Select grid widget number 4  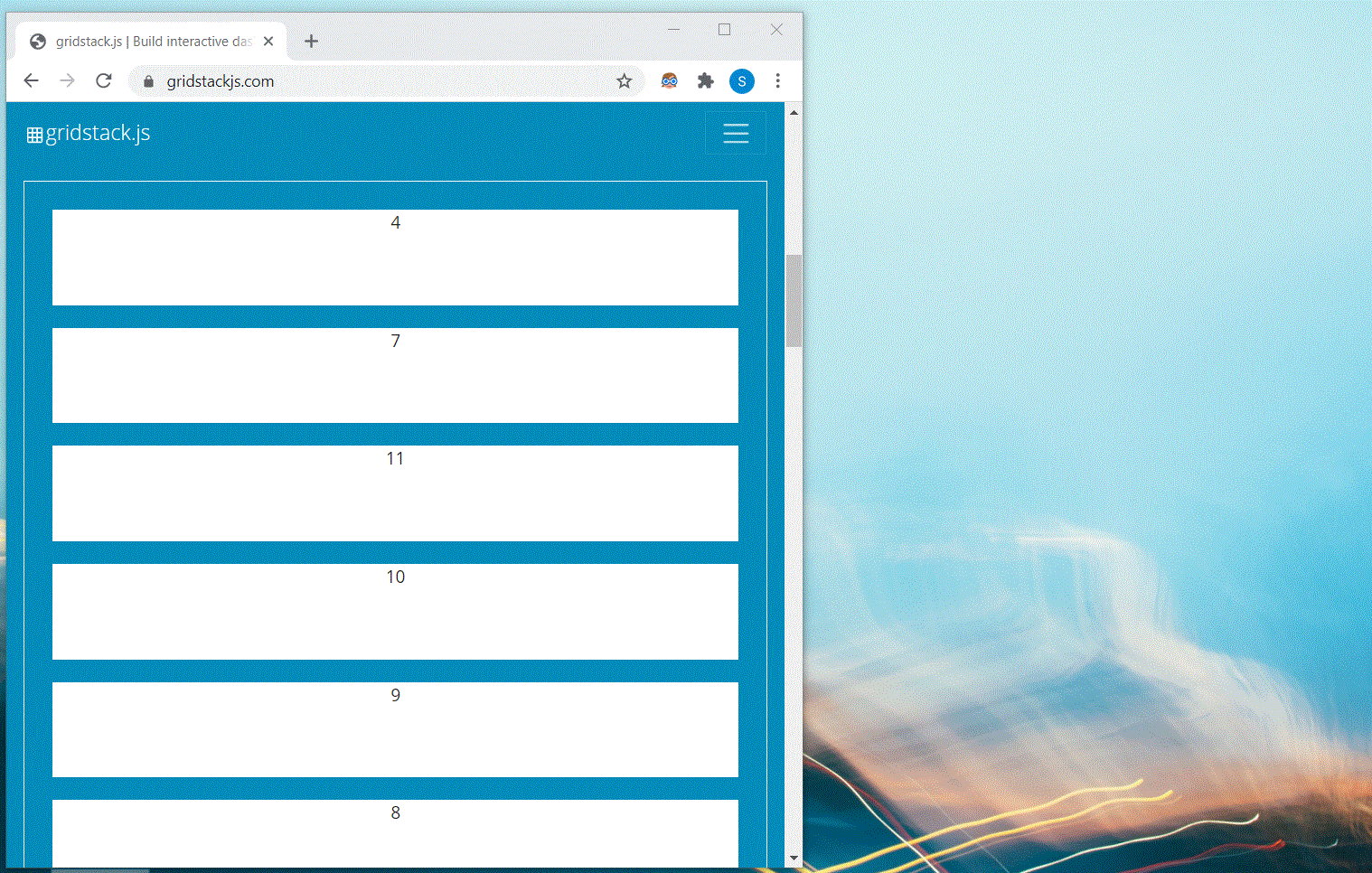(x=395, y=258)
